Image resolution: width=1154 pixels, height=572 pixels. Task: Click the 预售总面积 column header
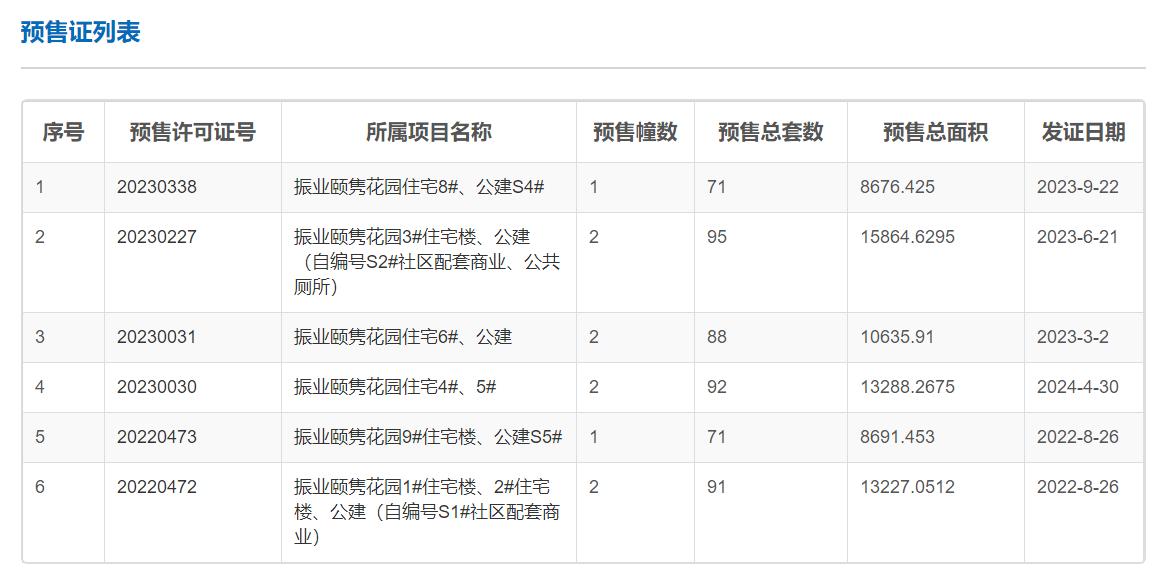[935, 133]
